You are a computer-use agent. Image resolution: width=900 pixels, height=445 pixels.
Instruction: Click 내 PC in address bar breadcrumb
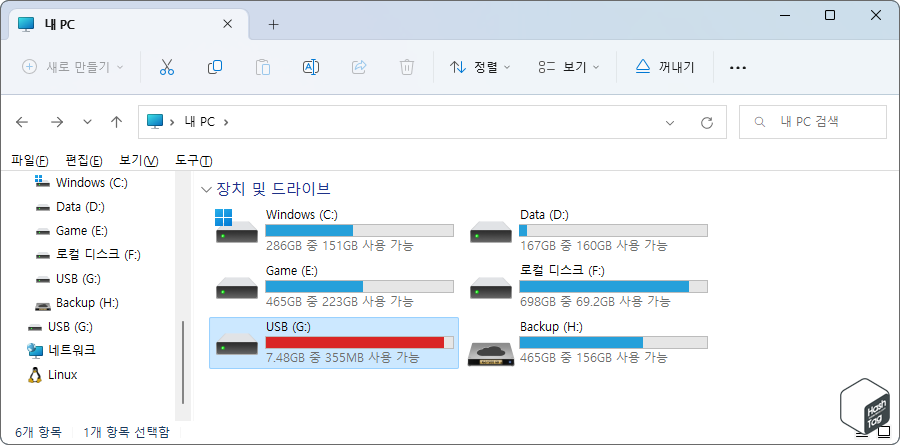pos(200,122)
